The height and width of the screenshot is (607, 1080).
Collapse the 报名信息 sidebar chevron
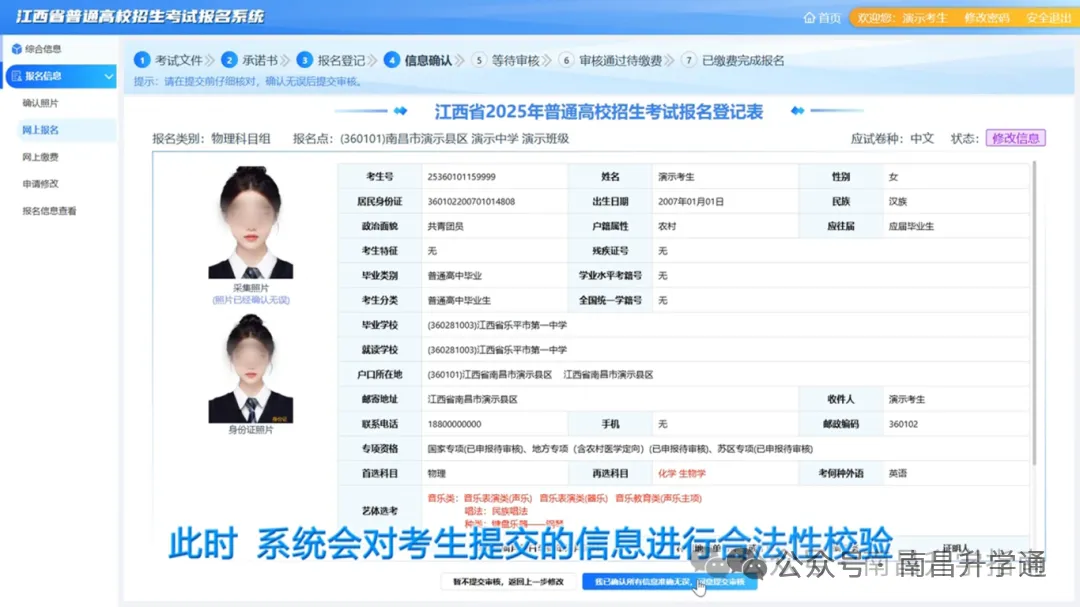(108, 76)
